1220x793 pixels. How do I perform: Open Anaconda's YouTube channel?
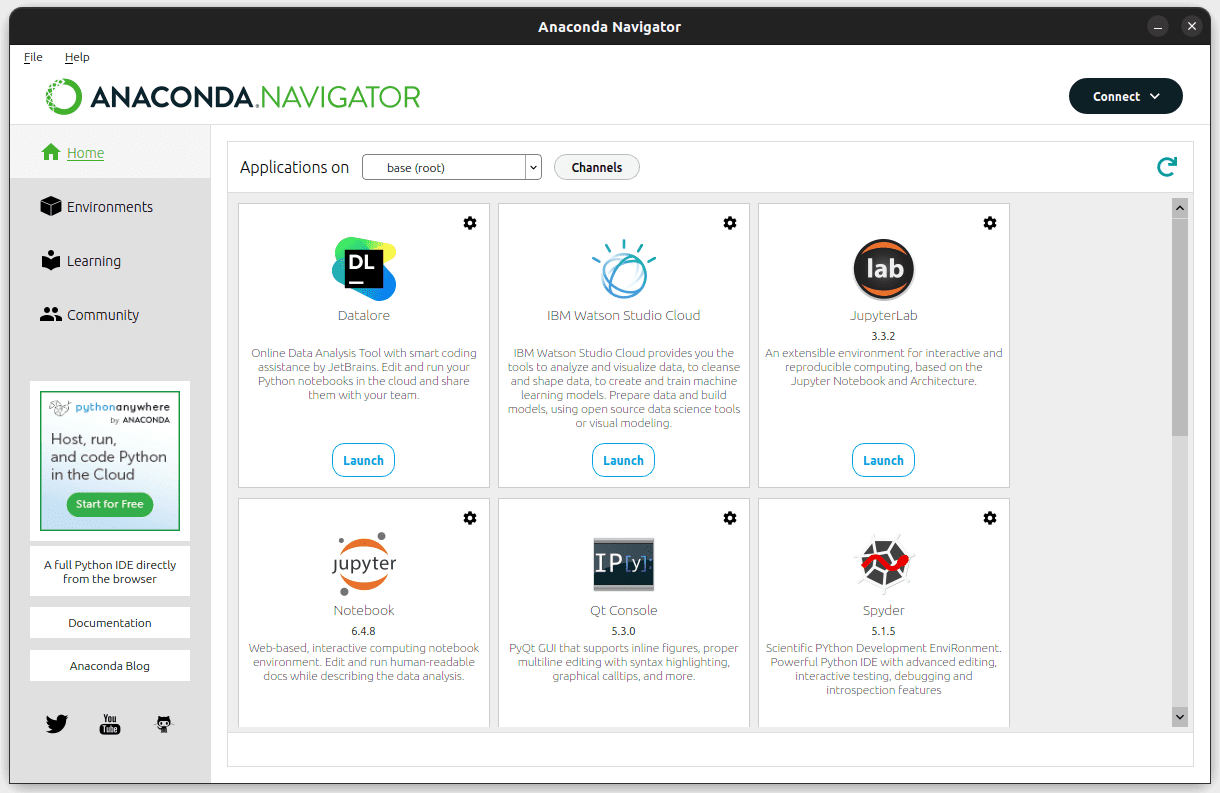(109, 724)
